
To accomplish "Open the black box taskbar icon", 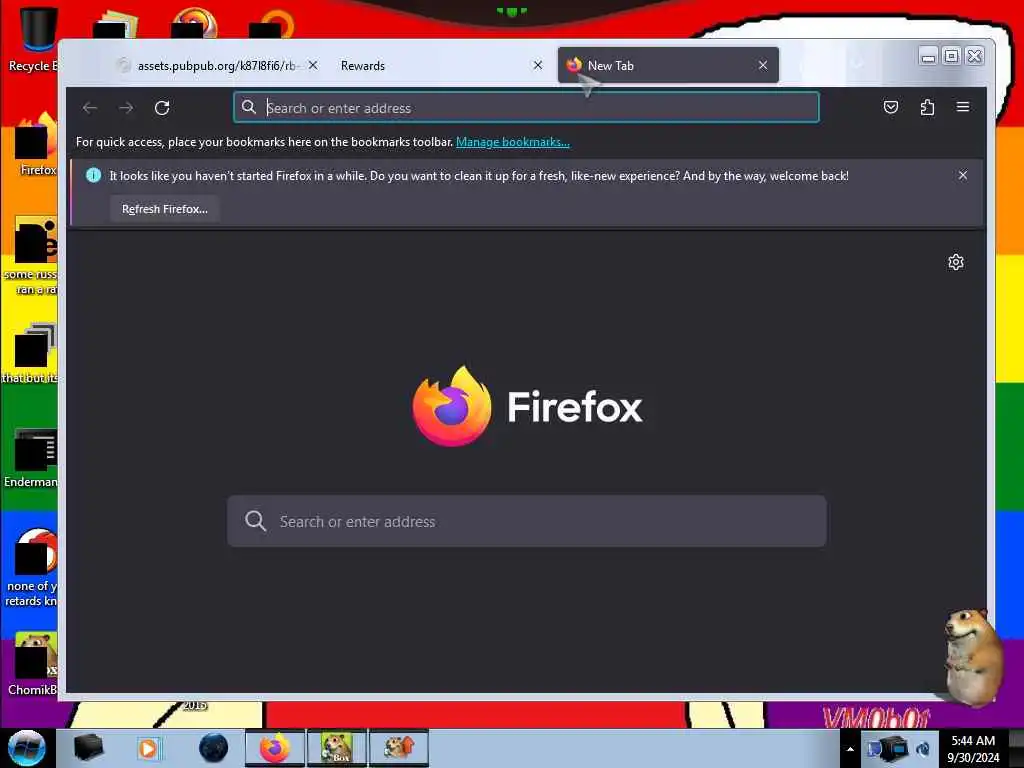I will (88, 748).
